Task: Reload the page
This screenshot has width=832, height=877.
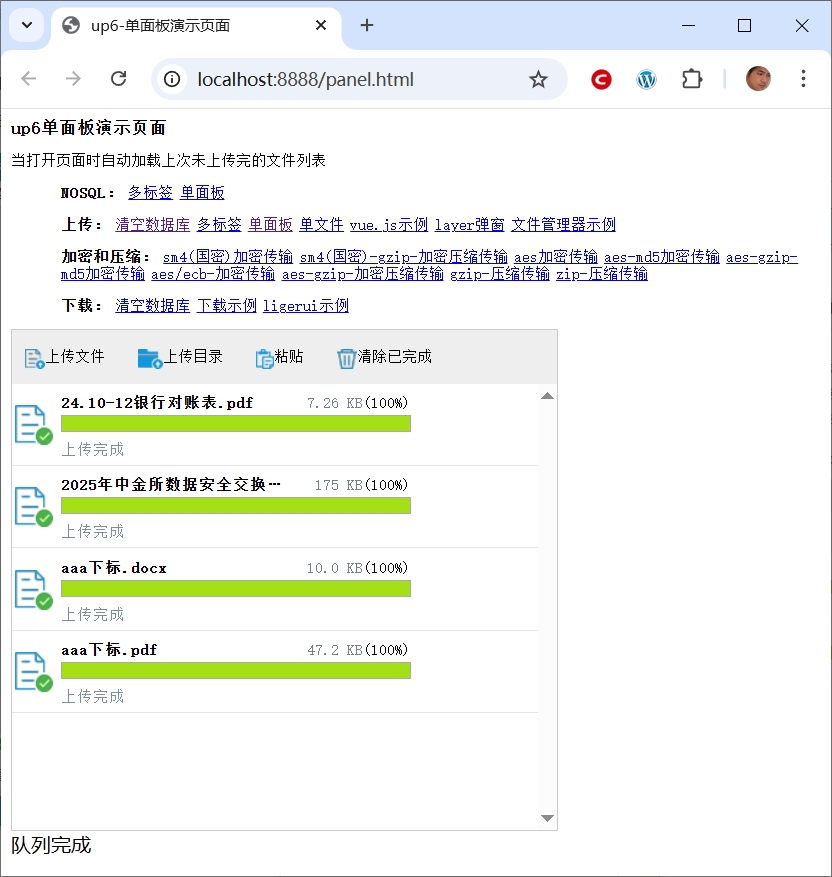Action: [x=118, y=79]
